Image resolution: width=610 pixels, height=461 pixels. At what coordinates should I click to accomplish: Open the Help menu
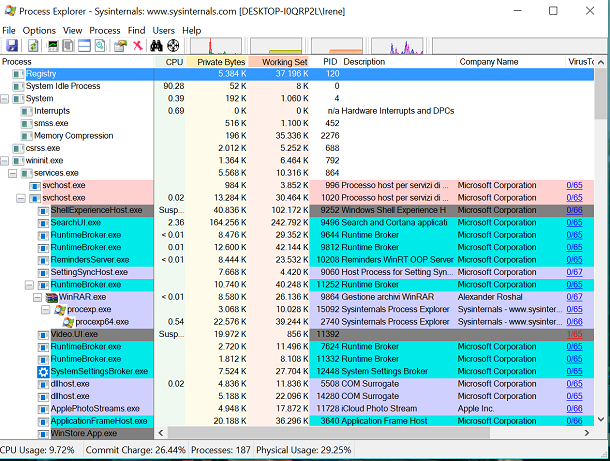click(191, 30)
